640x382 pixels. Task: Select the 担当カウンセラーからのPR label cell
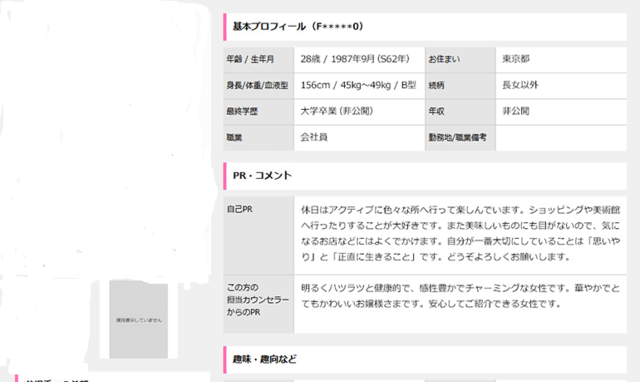[x=258, y=304]
